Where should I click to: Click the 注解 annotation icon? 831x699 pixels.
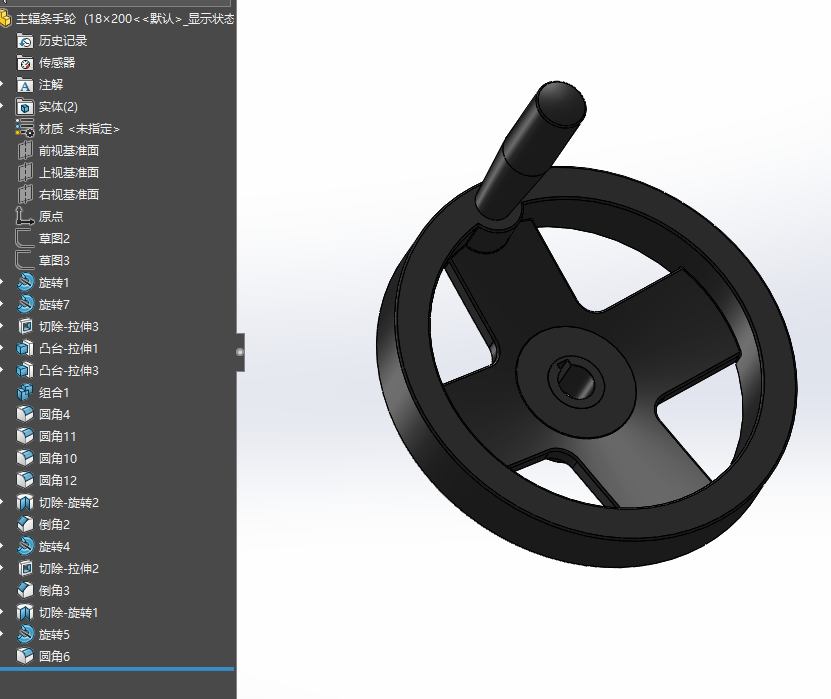tap(24, 85)
